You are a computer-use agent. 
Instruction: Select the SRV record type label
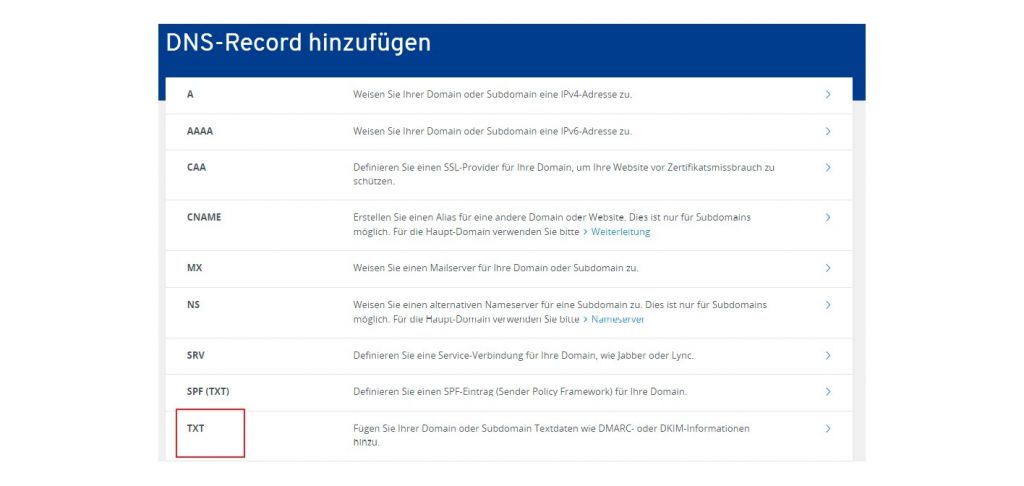click(196, 356)
